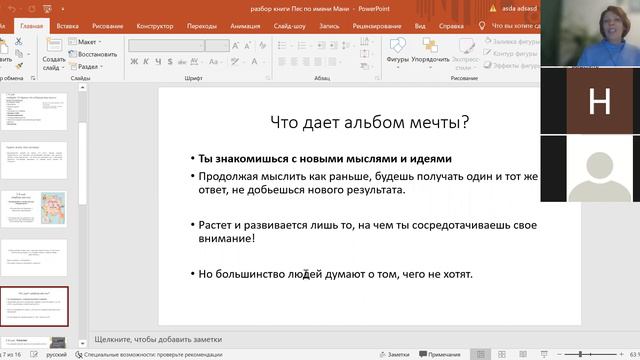Image resolution: width=640 pixels, height=360 pixels.
Task: Open the Абзац paragraph dialog launcher
Action: (377, 78)
